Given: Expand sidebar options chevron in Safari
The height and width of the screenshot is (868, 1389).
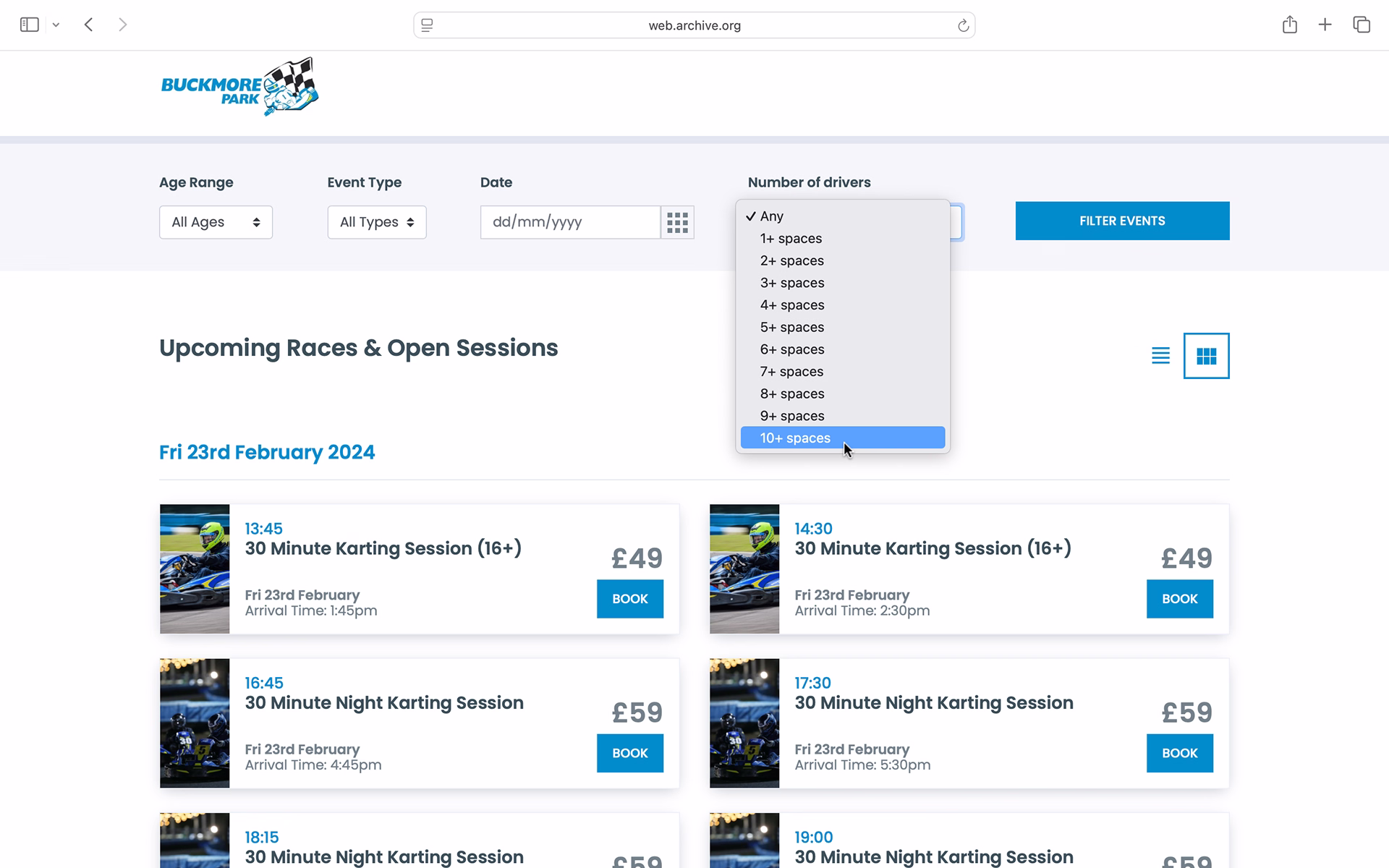Looking at the screenshot, I should (56, 25).
